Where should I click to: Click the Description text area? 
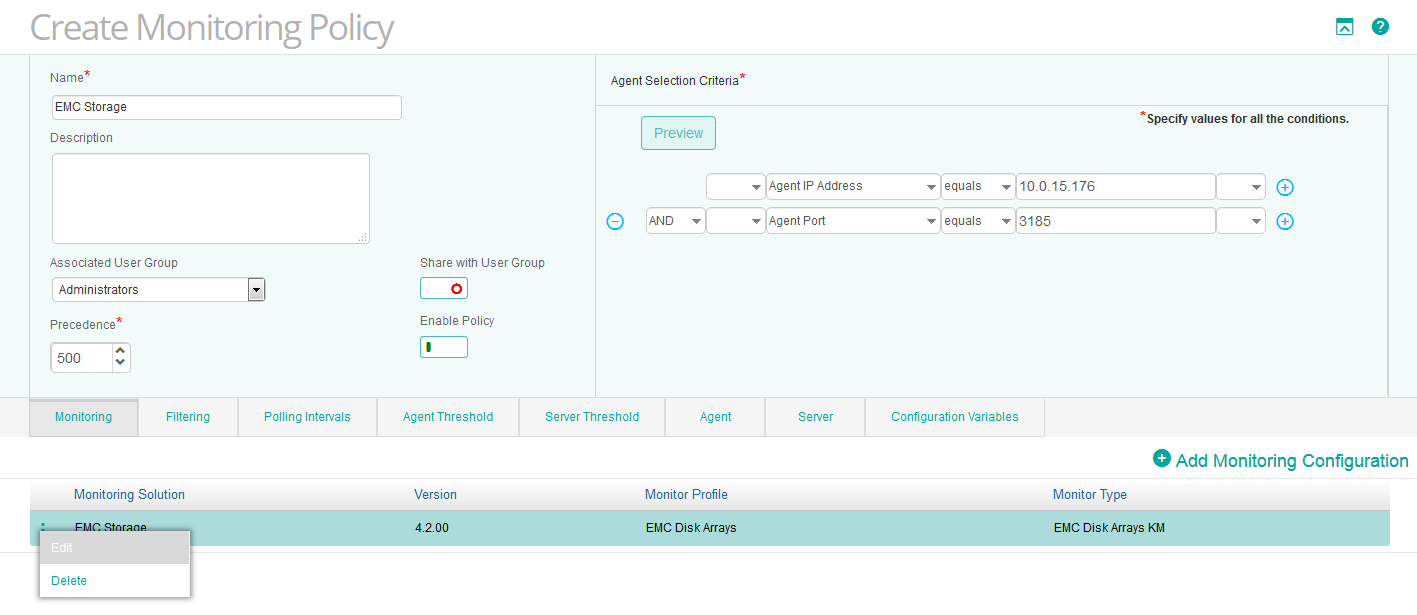point(210,197)
